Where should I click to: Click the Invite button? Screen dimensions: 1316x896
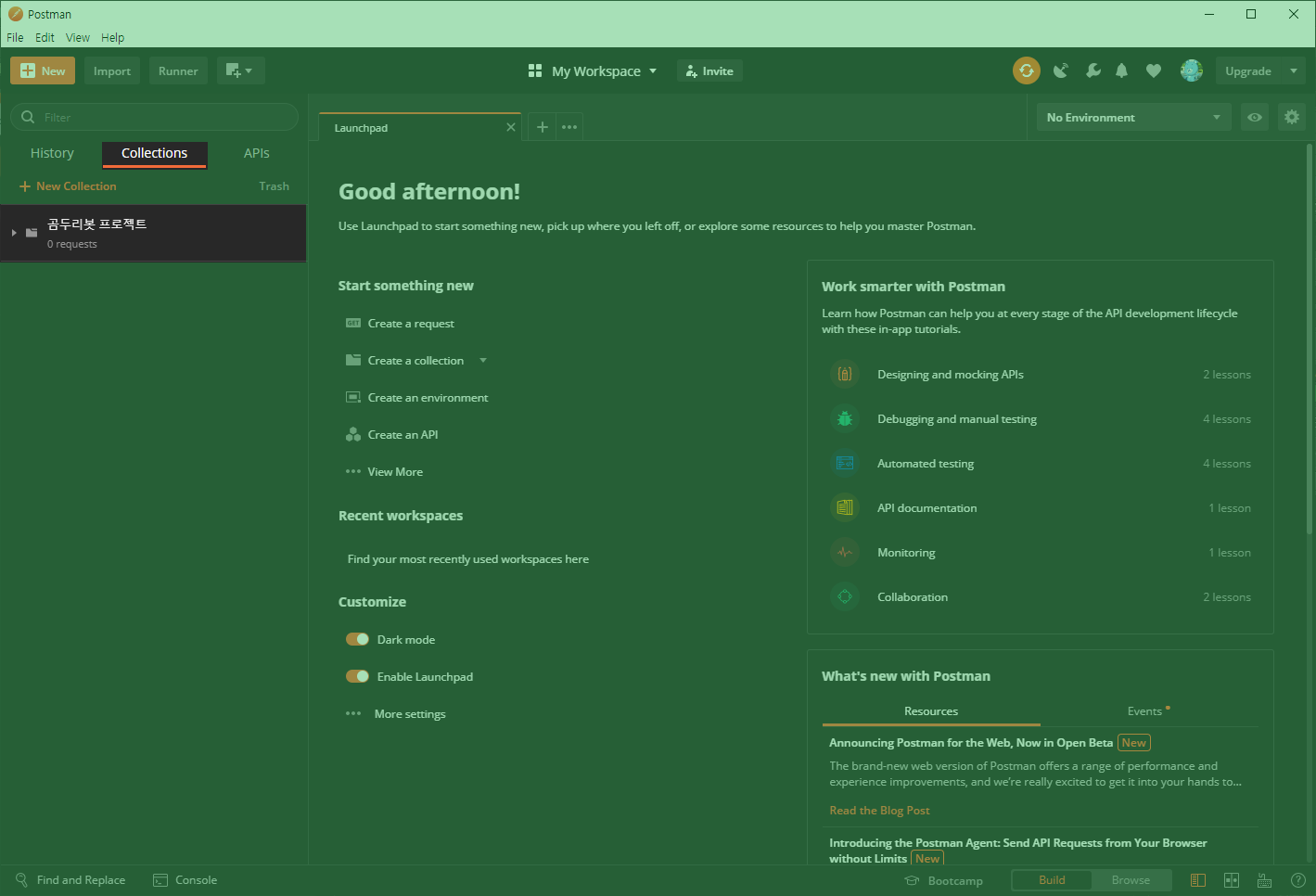[x=709, y=70]
